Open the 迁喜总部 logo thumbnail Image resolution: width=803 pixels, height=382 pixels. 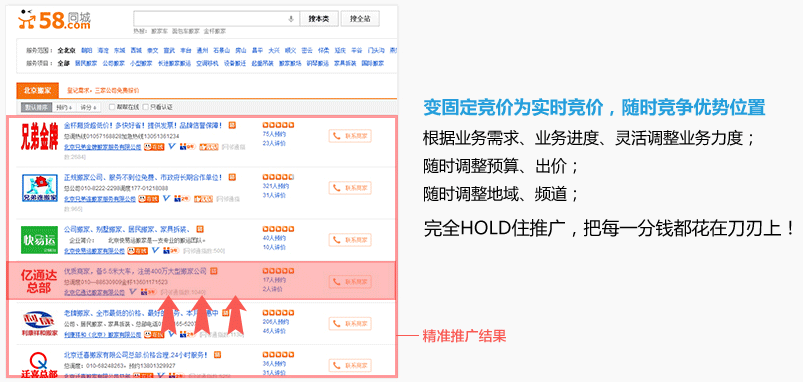point(39,366)
